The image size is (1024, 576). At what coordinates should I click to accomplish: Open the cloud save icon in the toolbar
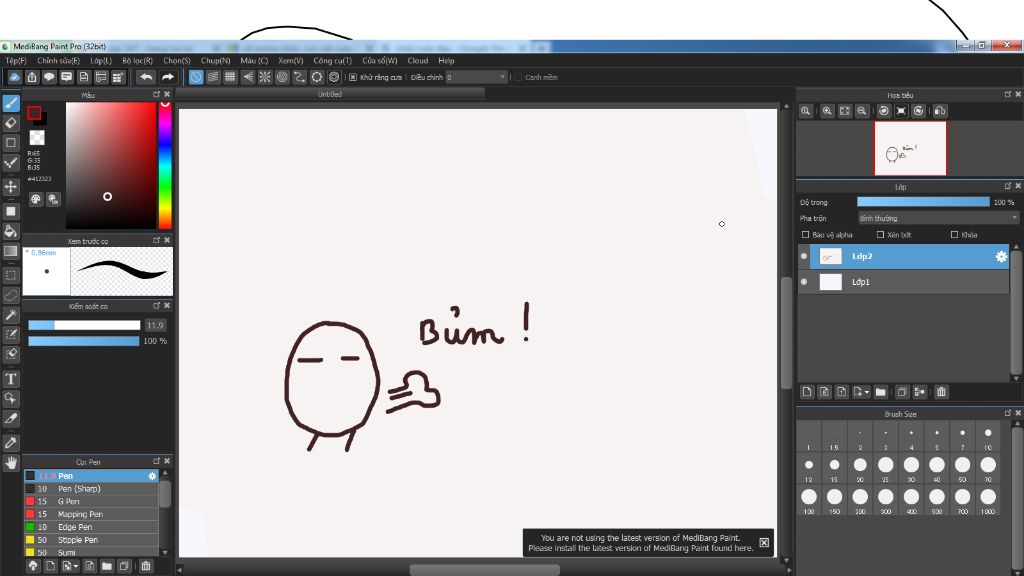click(x=14, y=77)
